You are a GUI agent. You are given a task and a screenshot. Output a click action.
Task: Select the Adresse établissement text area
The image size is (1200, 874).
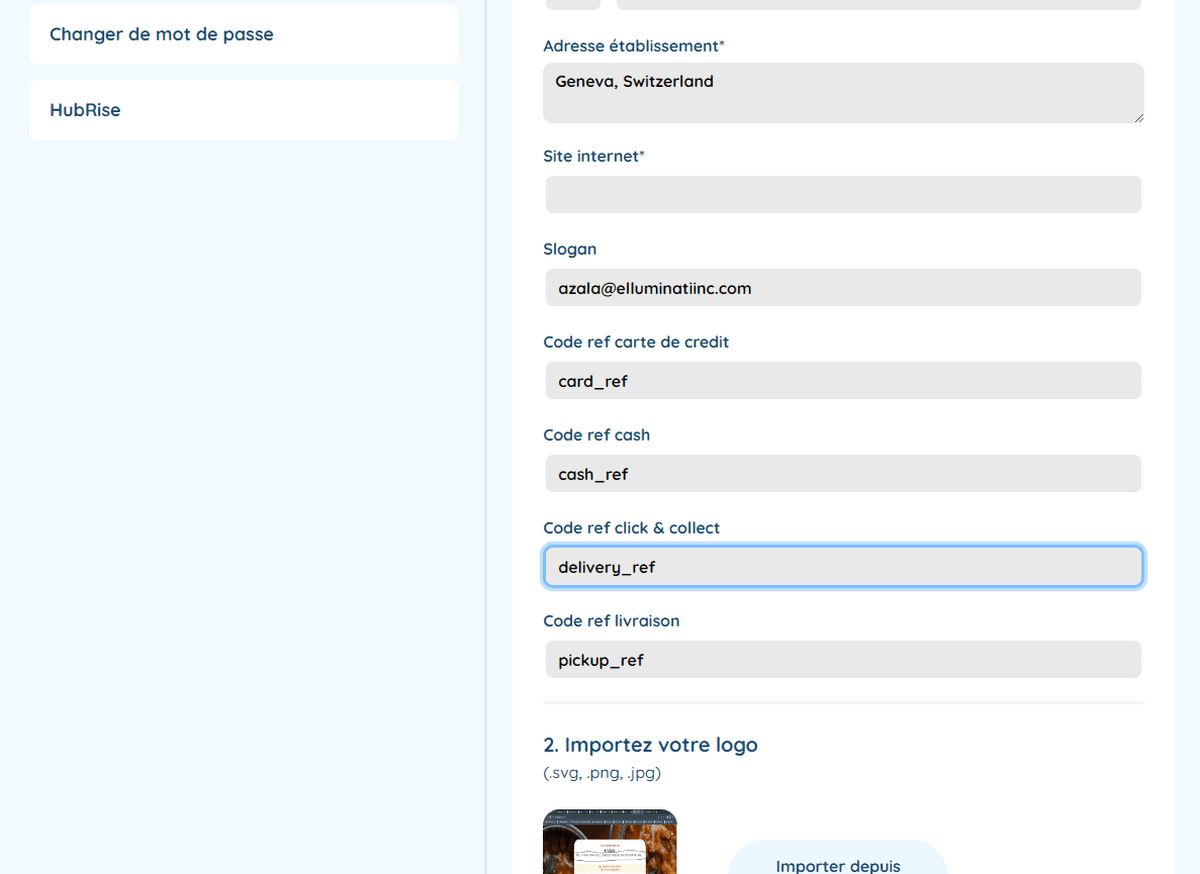tap(843, 92)
